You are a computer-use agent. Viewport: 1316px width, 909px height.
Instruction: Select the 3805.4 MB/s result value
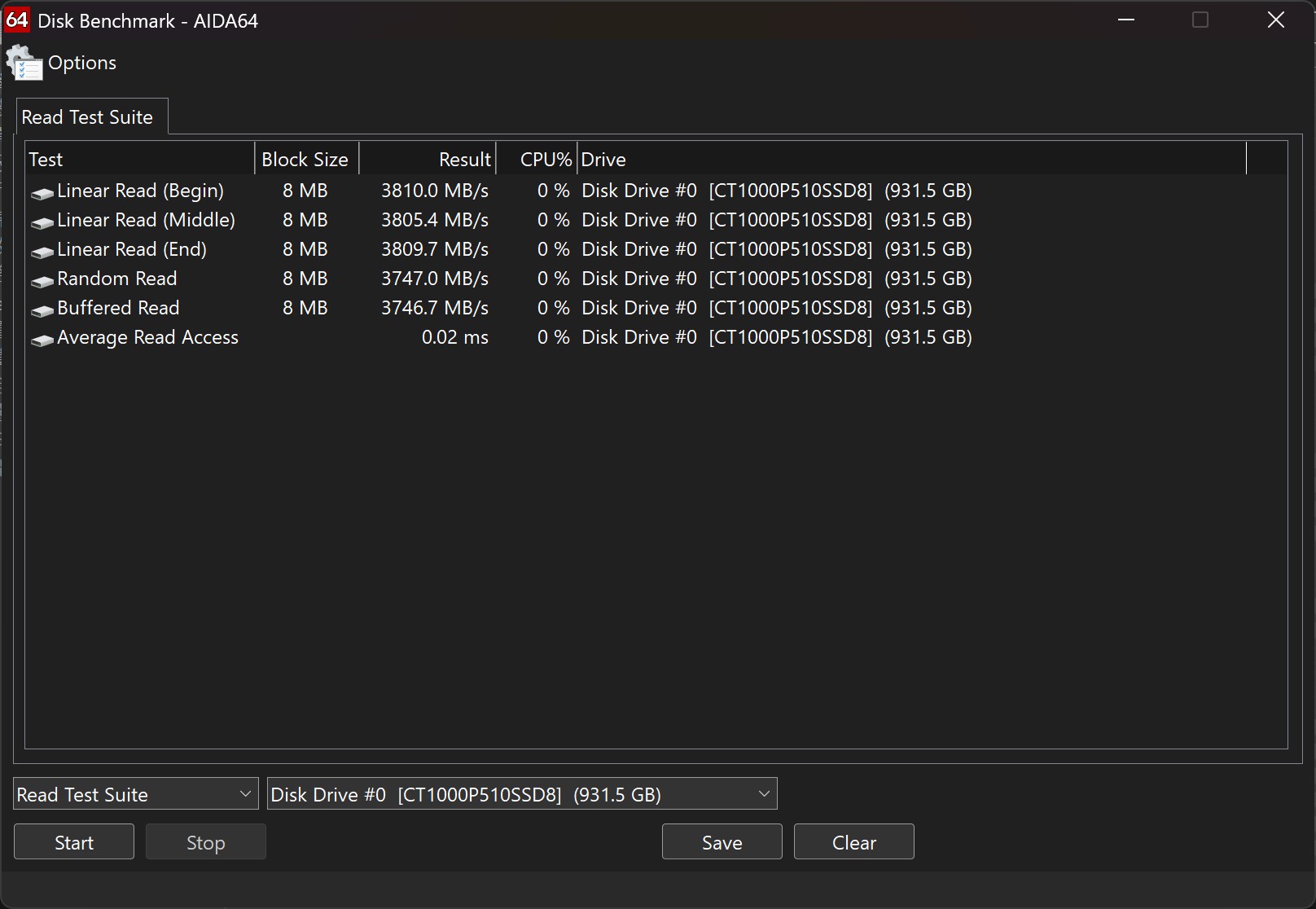tap(435, 220)
